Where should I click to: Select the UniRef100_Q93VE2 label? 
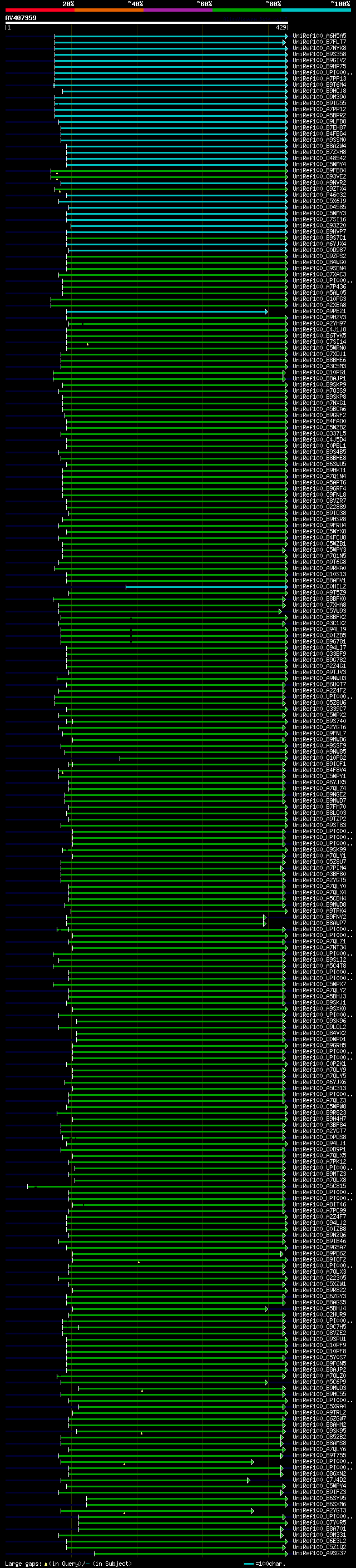tap(319, 176)
